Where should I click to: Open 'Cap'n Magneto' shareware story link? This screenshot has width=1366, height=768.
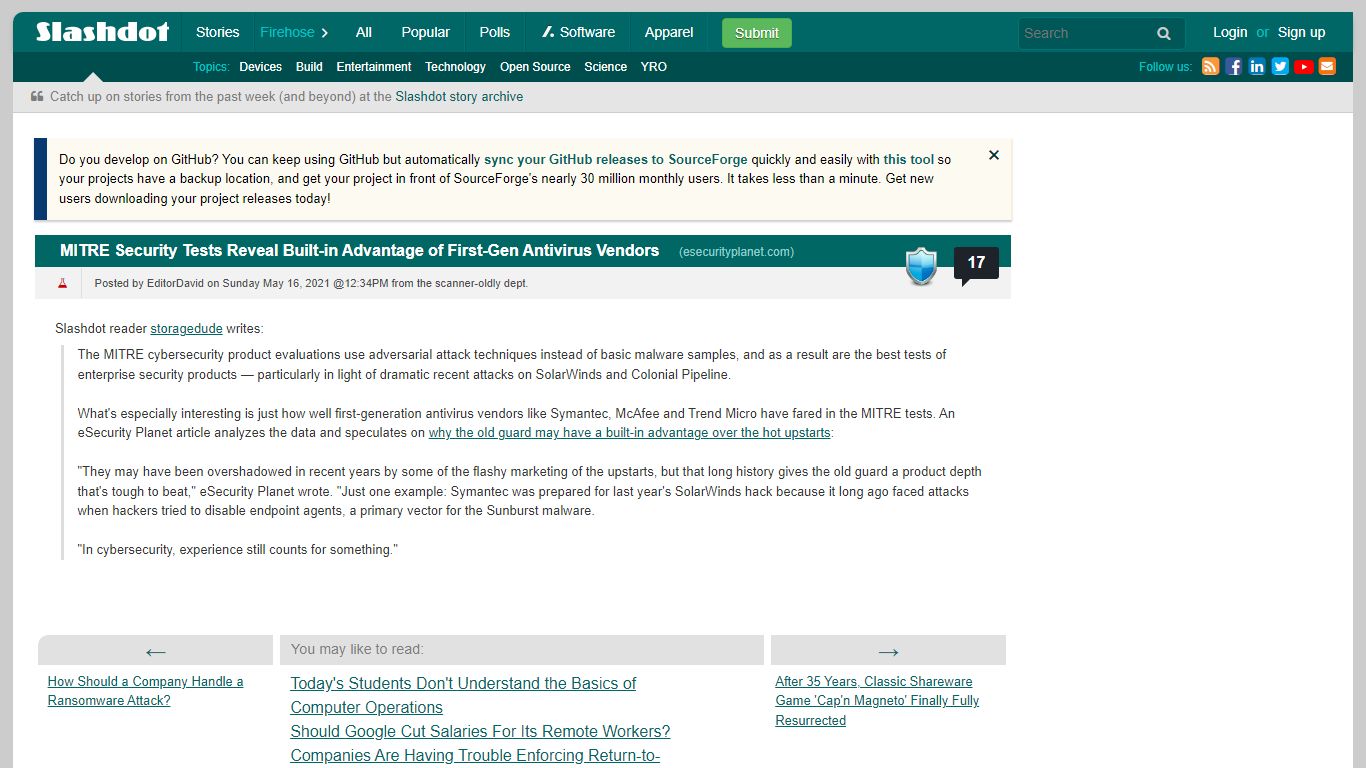pyautogui.click(x=877, y=701)
